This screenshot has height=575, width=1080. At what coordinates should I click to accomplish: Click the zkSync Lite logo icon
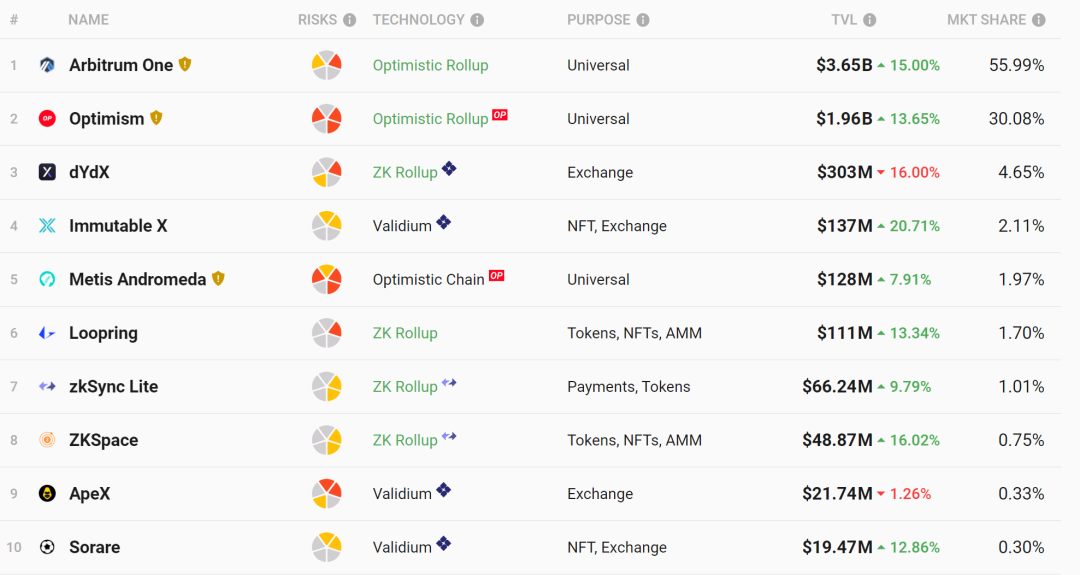47,386
